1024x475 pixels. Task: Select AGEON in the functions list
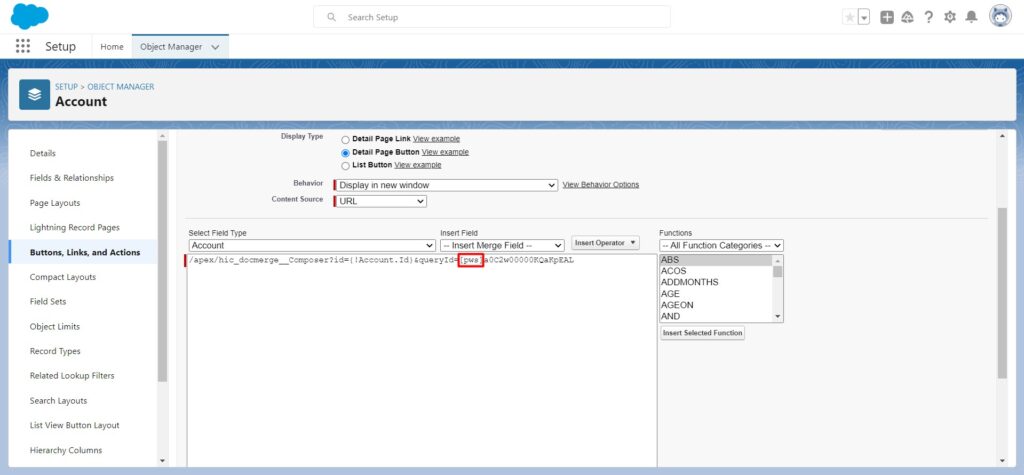pyautogui.click(x=716, y=305)
